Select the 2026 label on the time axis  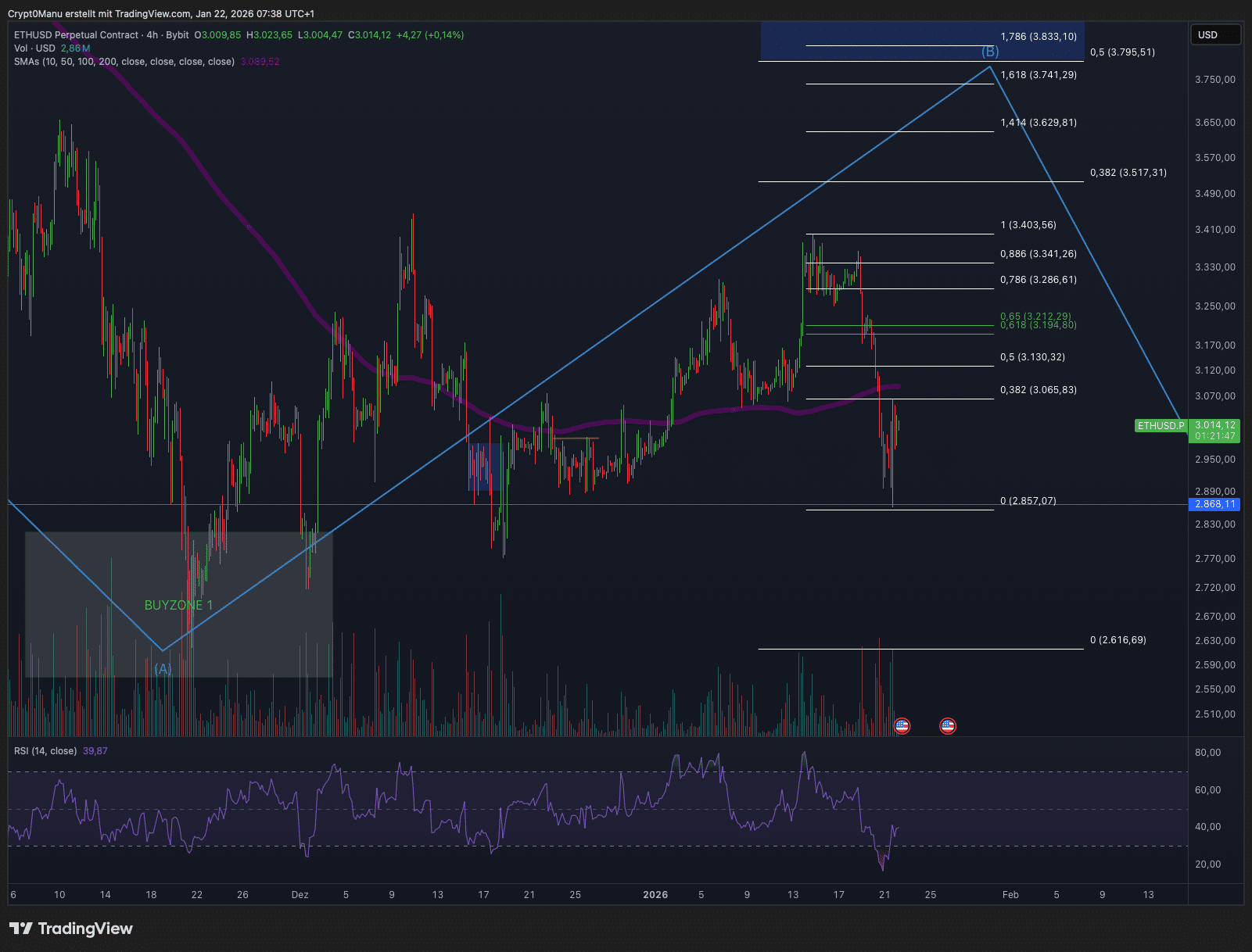point(655,895)
